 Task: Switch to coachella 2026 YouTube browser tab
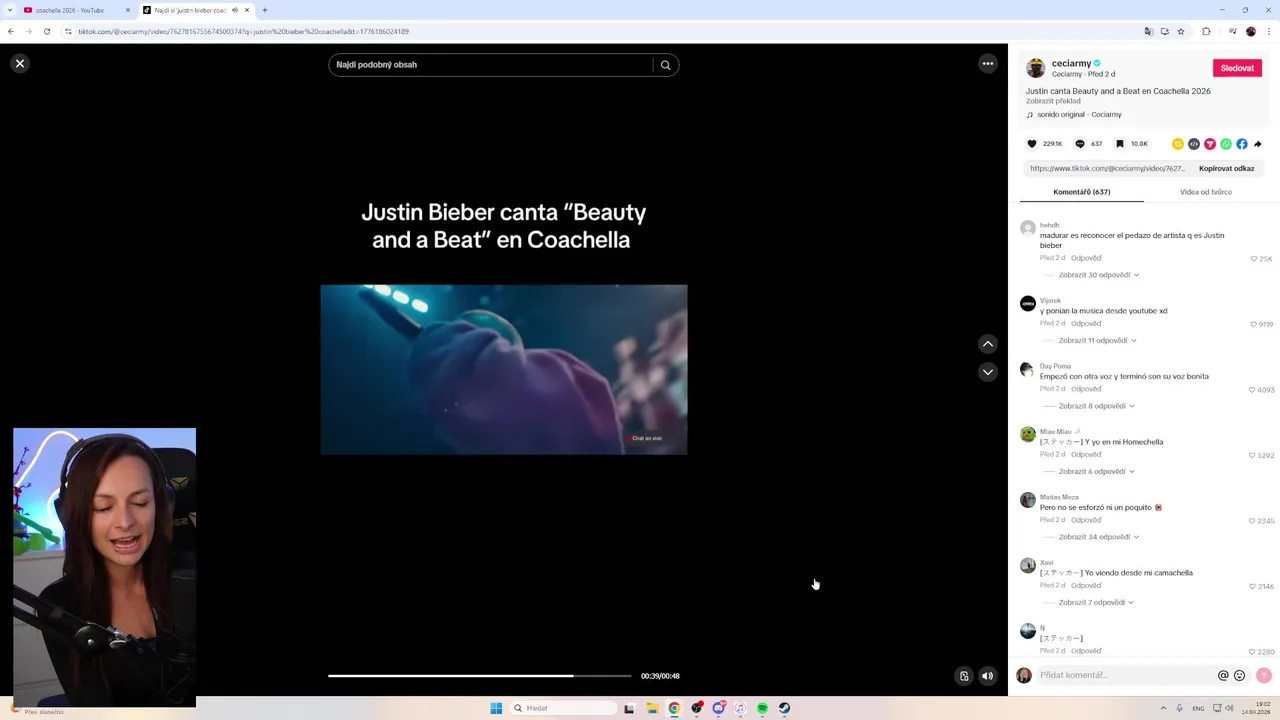[x=70, y=10]
